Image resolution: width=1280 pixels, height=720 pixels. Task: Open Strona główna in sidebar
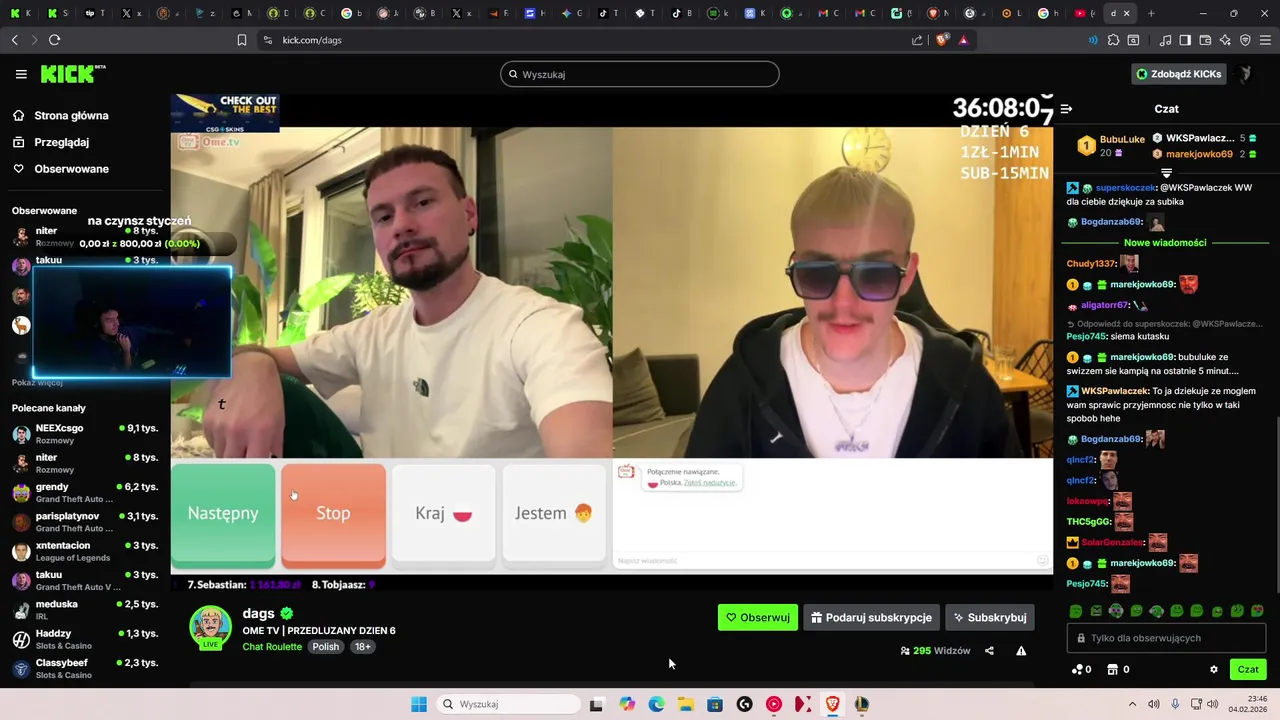pos(60,115)
